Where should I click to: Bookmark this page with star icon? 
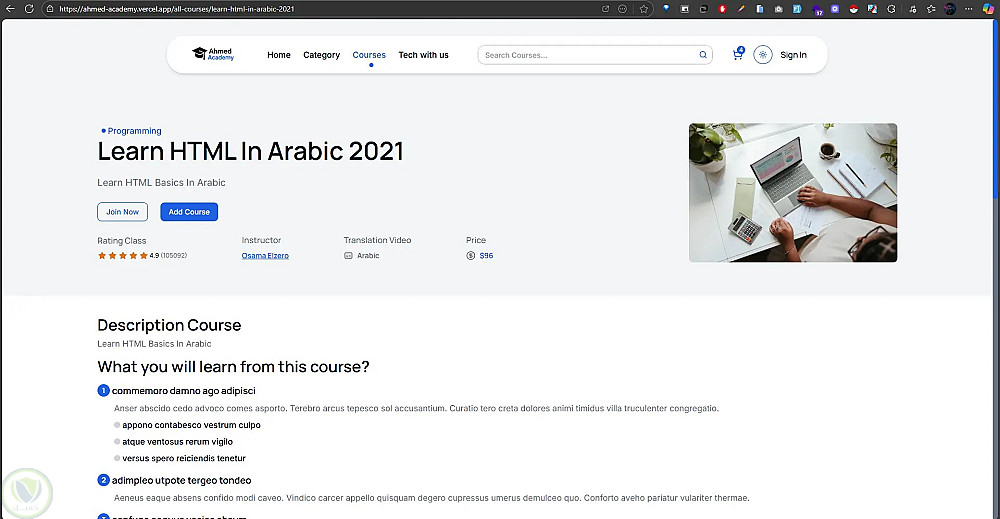click(x=643, y=9)
